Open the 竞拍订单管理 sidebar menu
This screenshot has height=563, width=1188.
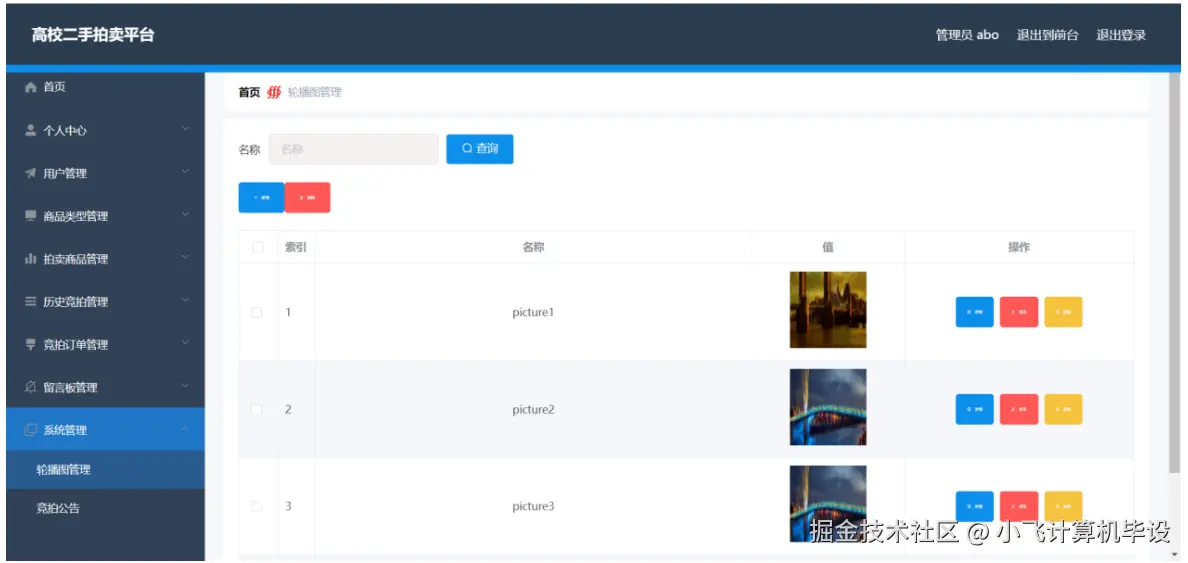[105, 345]
